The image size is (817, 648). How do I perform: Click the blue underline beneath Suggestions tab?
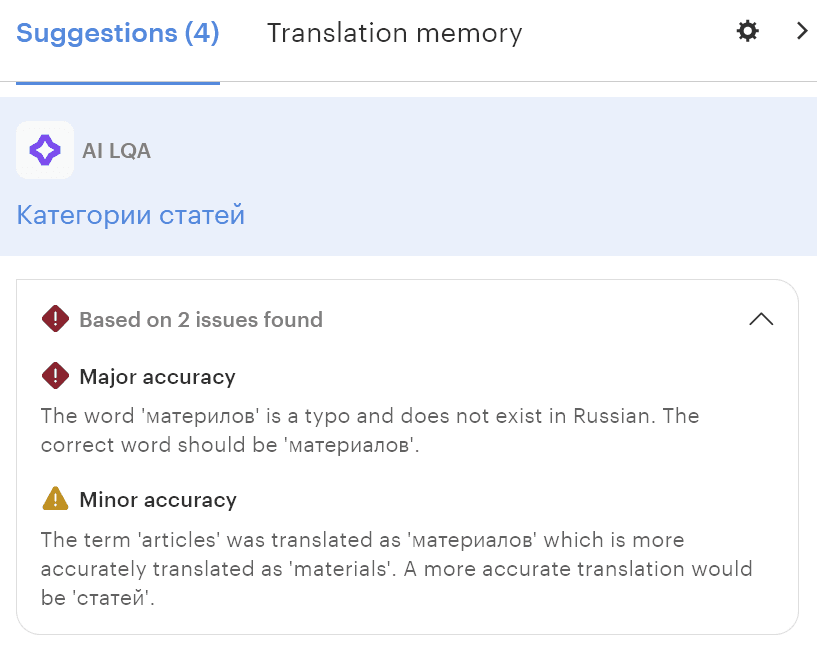pos(118,83)
